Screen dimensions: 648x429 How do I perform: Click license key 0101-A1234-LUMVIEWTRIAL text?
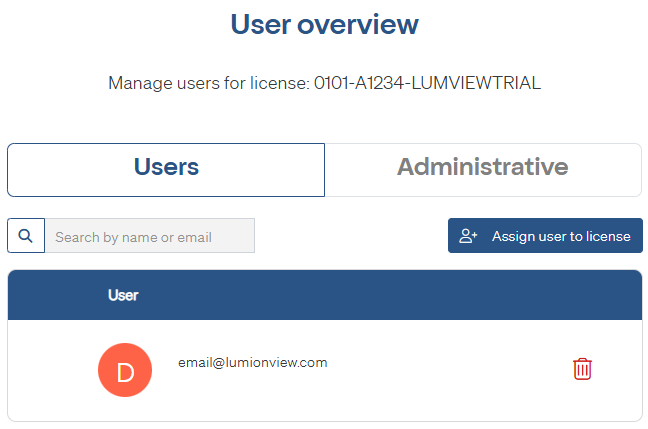coord(427,83)
